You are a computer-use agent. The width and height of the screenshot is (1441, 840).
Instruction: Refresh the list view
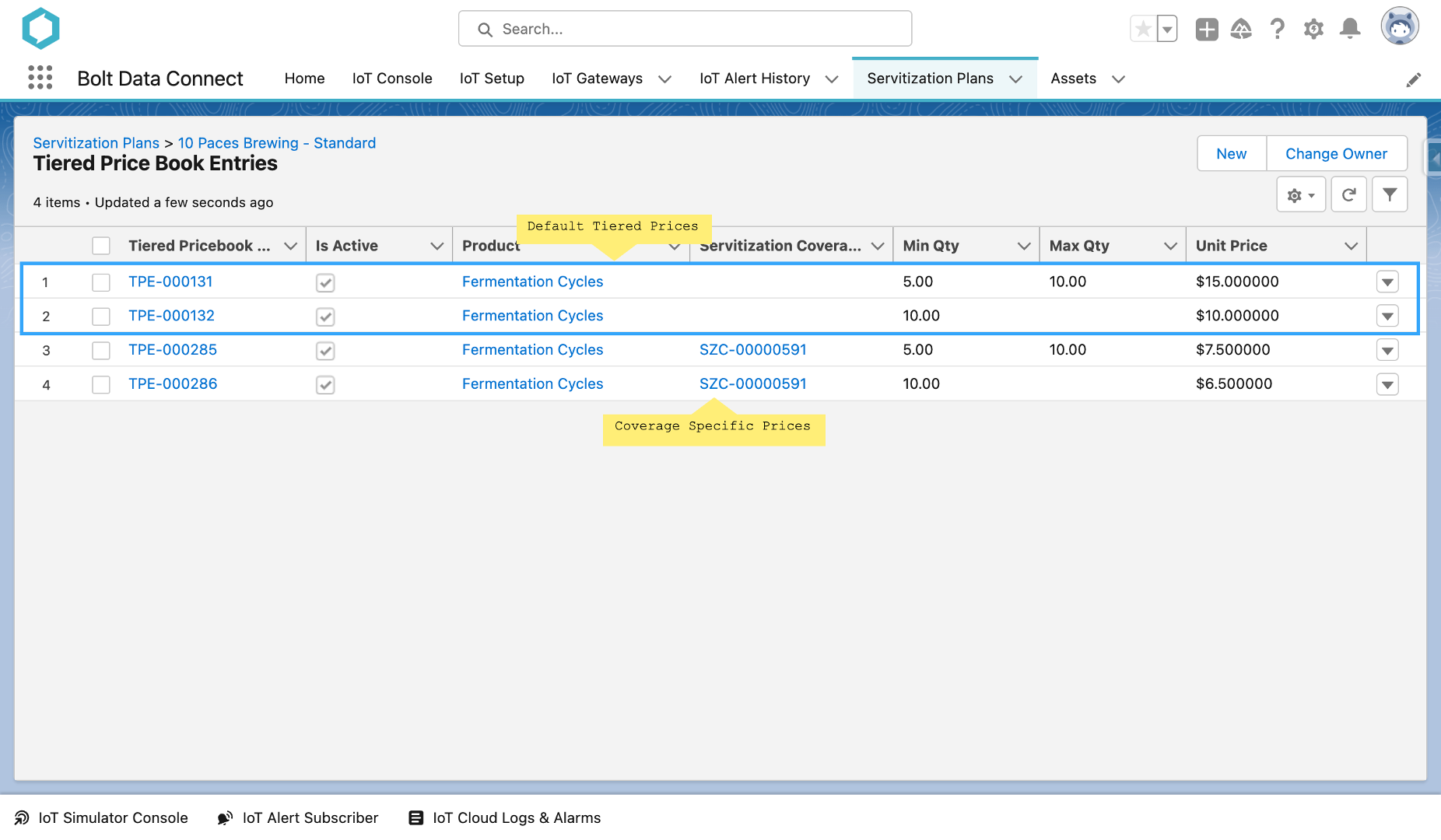click(1349, 195)
